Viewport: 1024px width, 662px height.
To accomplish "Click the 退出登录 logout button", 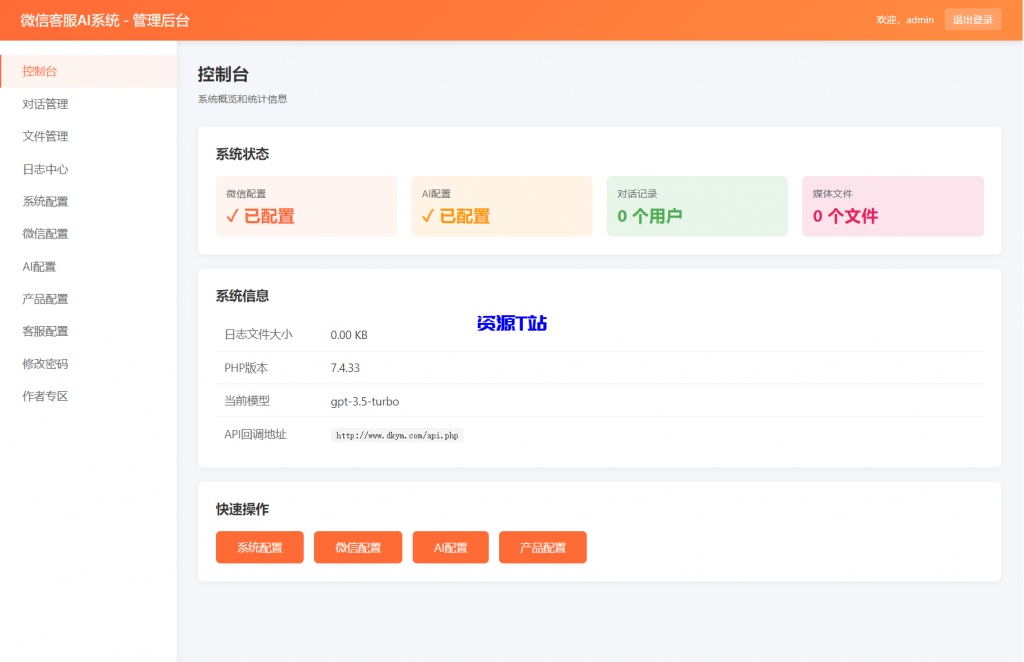I will (x=972, y=19).
